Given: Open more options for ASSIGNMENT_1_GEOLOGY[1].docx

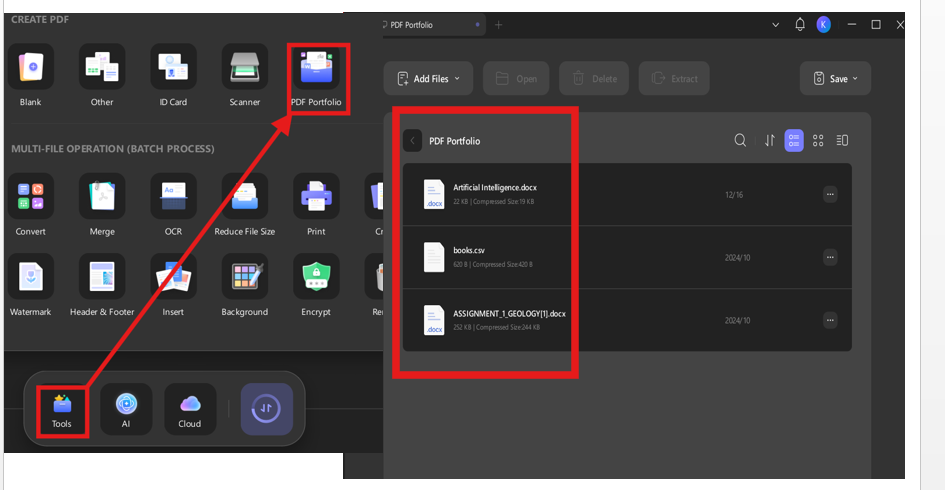Looking at the screenshot, I should click(830, 320).
